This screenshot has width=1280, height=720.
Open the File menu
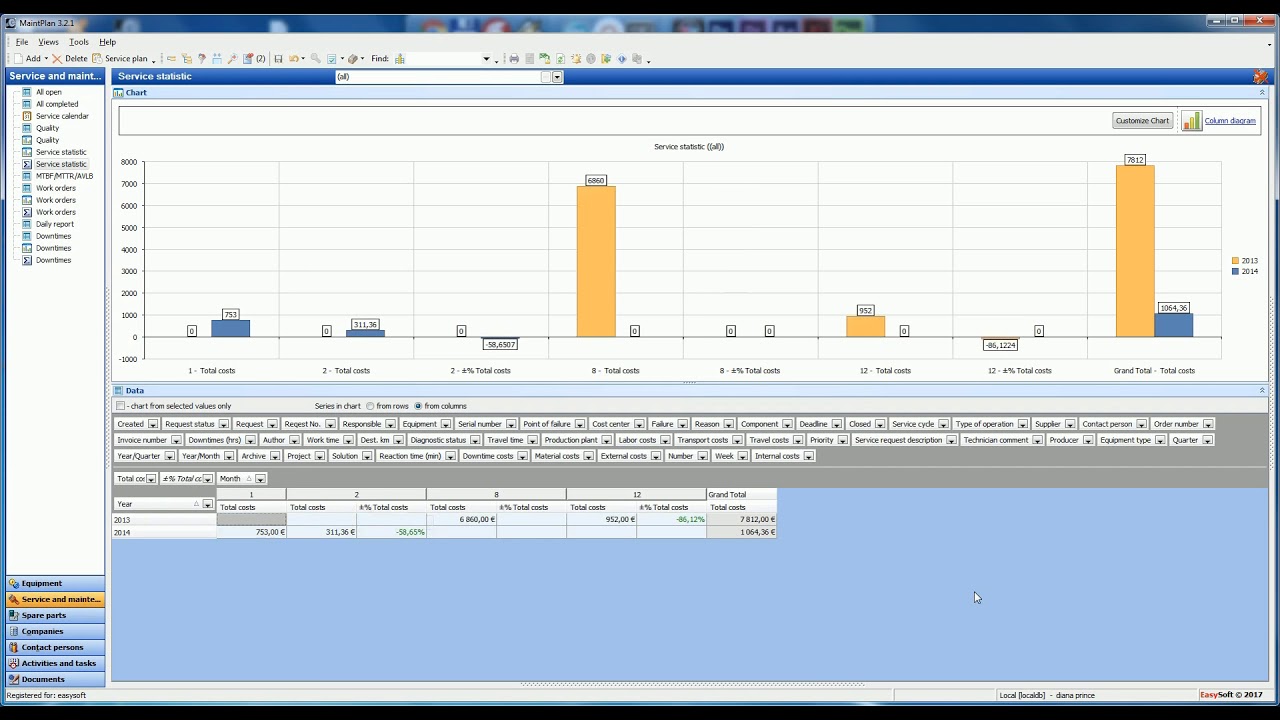(x=22, y=42)
